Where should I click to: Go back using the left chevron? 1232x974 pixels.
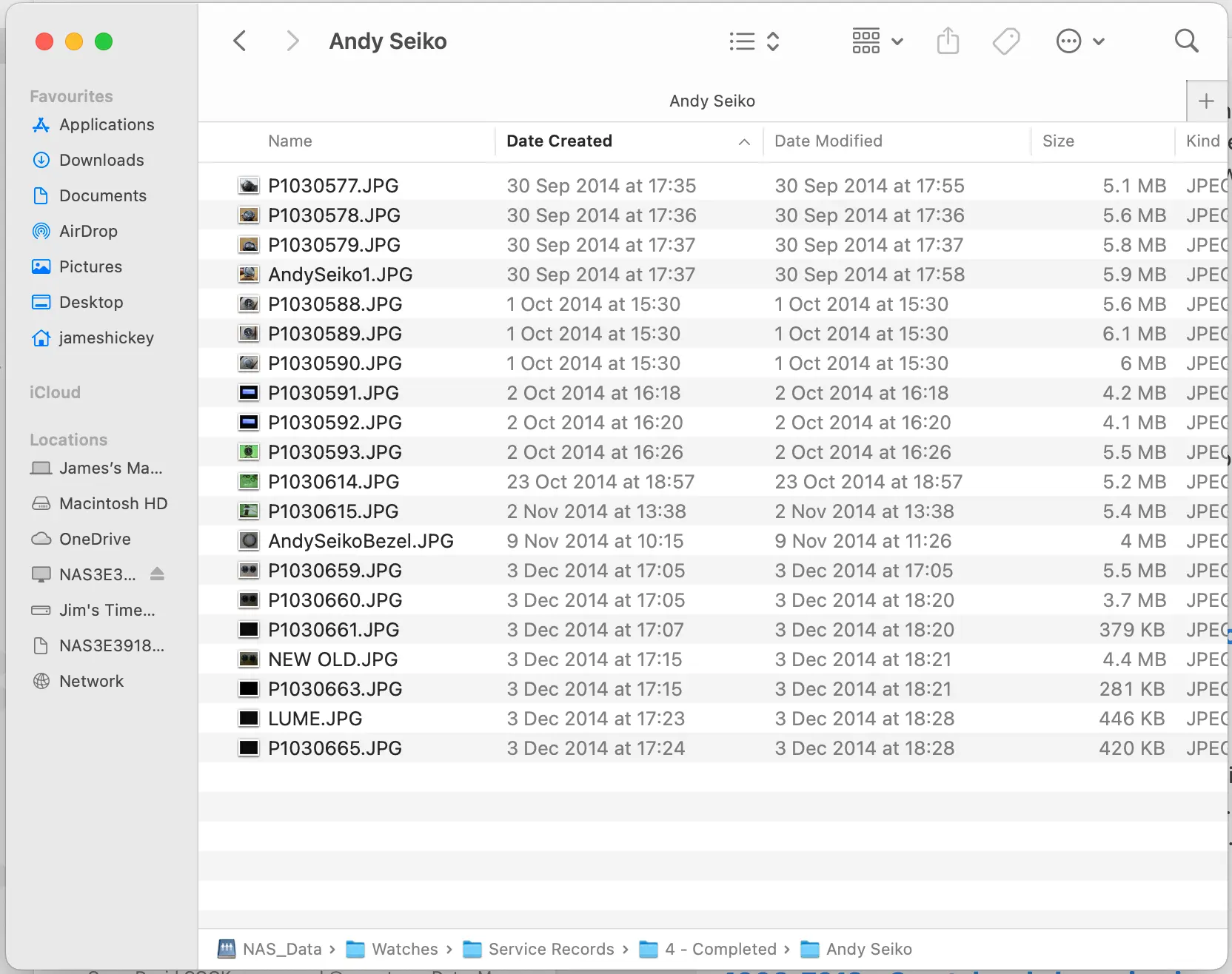pos(239,41)
